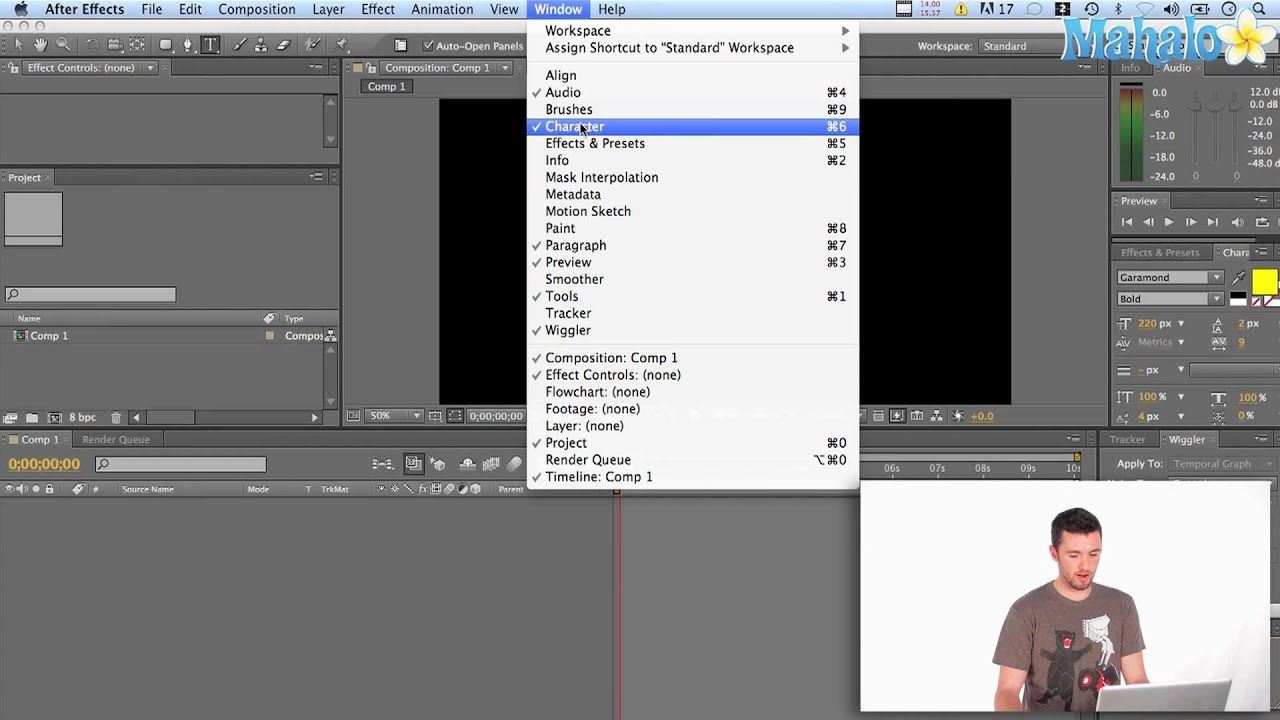Open Spotlight search in menu bar
The width and height of the screenshot is (1280, 720).
pos(1258,10)
